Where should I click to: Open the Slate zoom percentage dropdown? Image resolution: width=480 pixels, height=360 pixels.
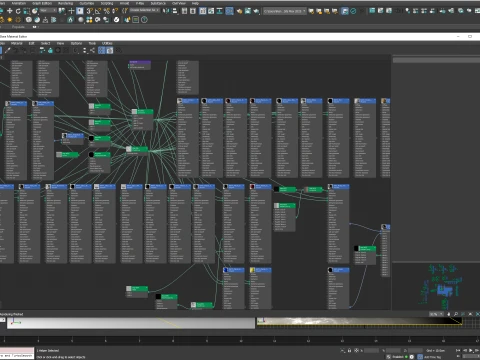click(436, 314)
